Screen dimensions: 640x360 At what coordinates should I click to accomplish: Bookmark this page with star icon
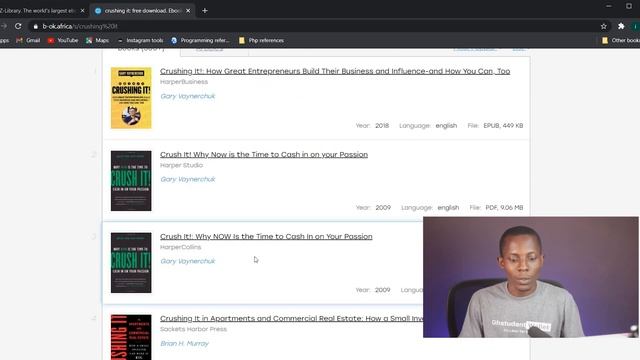point(604,26)
